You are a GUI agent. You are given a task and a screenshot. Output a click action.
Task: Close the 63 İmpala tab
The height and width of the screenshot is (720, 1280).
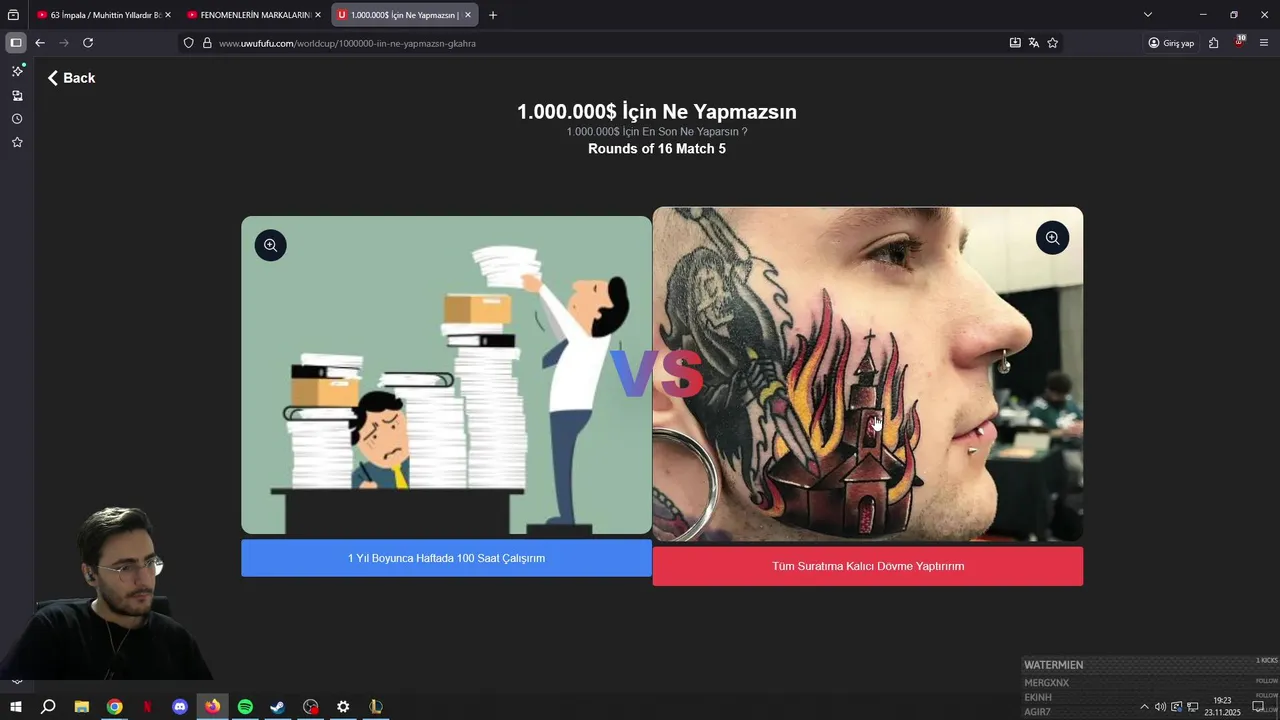168,15
